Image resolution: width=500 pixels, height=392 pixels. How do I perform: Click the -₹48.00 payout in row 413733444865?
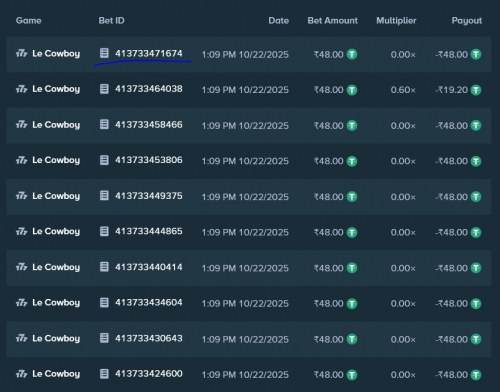coord(452,233)
